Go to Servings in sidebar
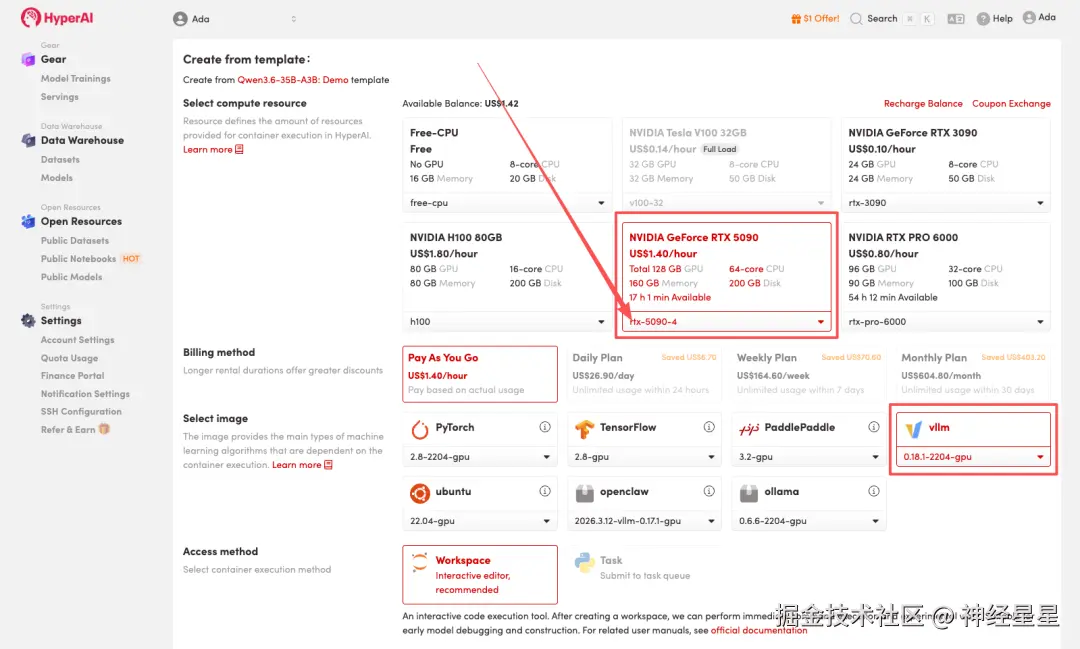Screen dimensions: 1080x649 [59, 96]
